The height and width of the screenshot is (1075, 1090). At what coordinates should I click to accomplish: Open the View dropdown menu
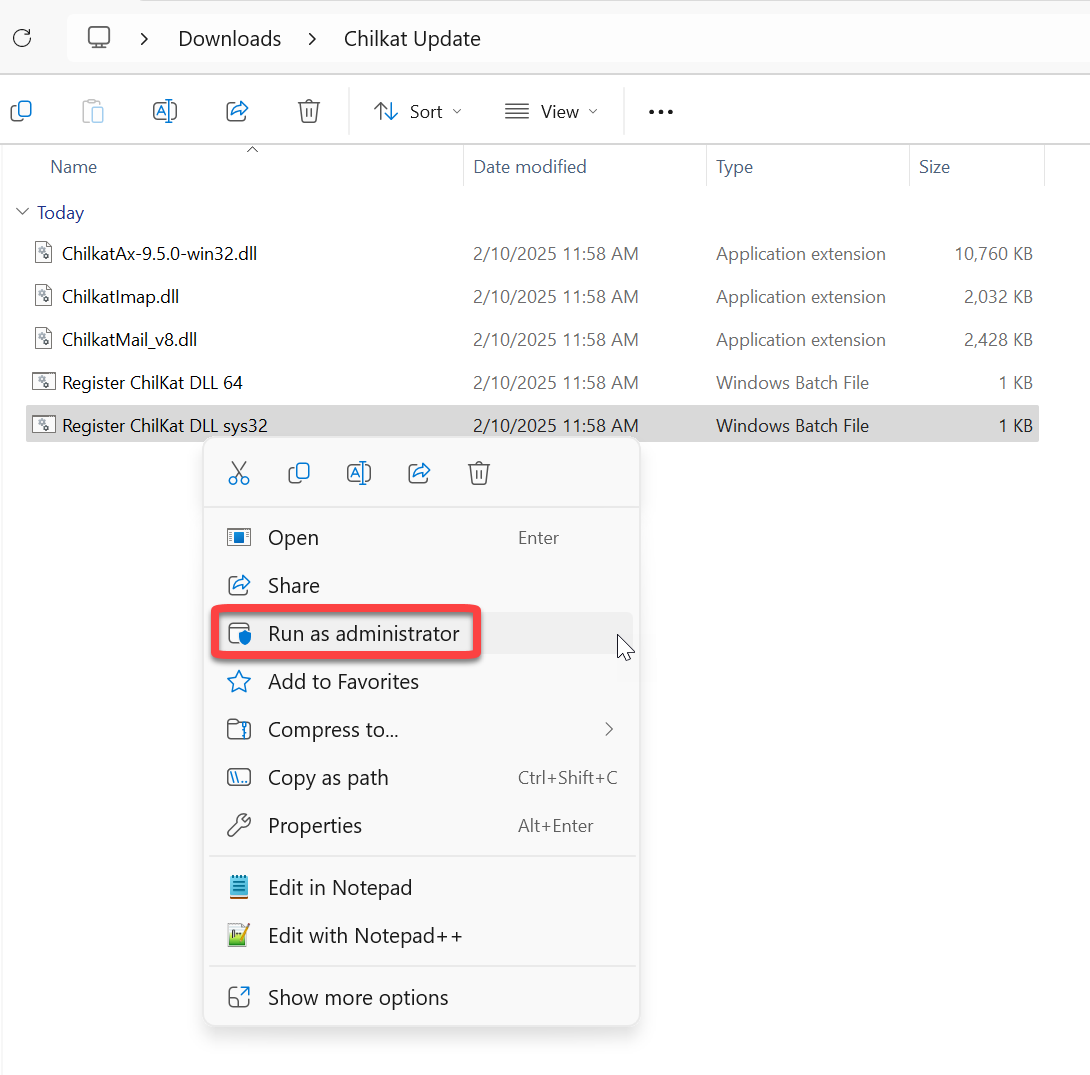(x=551, y=111)
